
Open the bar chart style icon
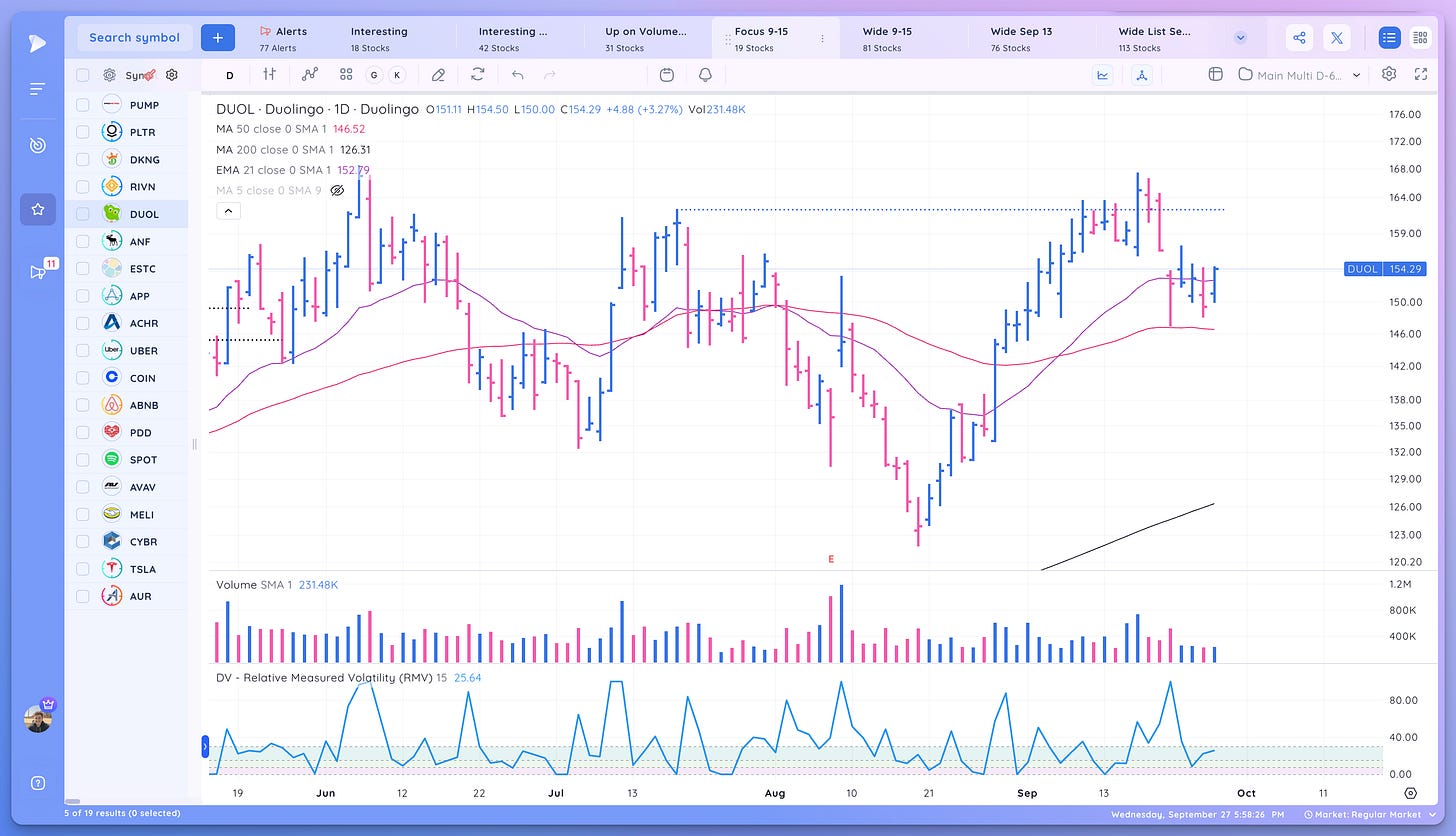[269, 74]
